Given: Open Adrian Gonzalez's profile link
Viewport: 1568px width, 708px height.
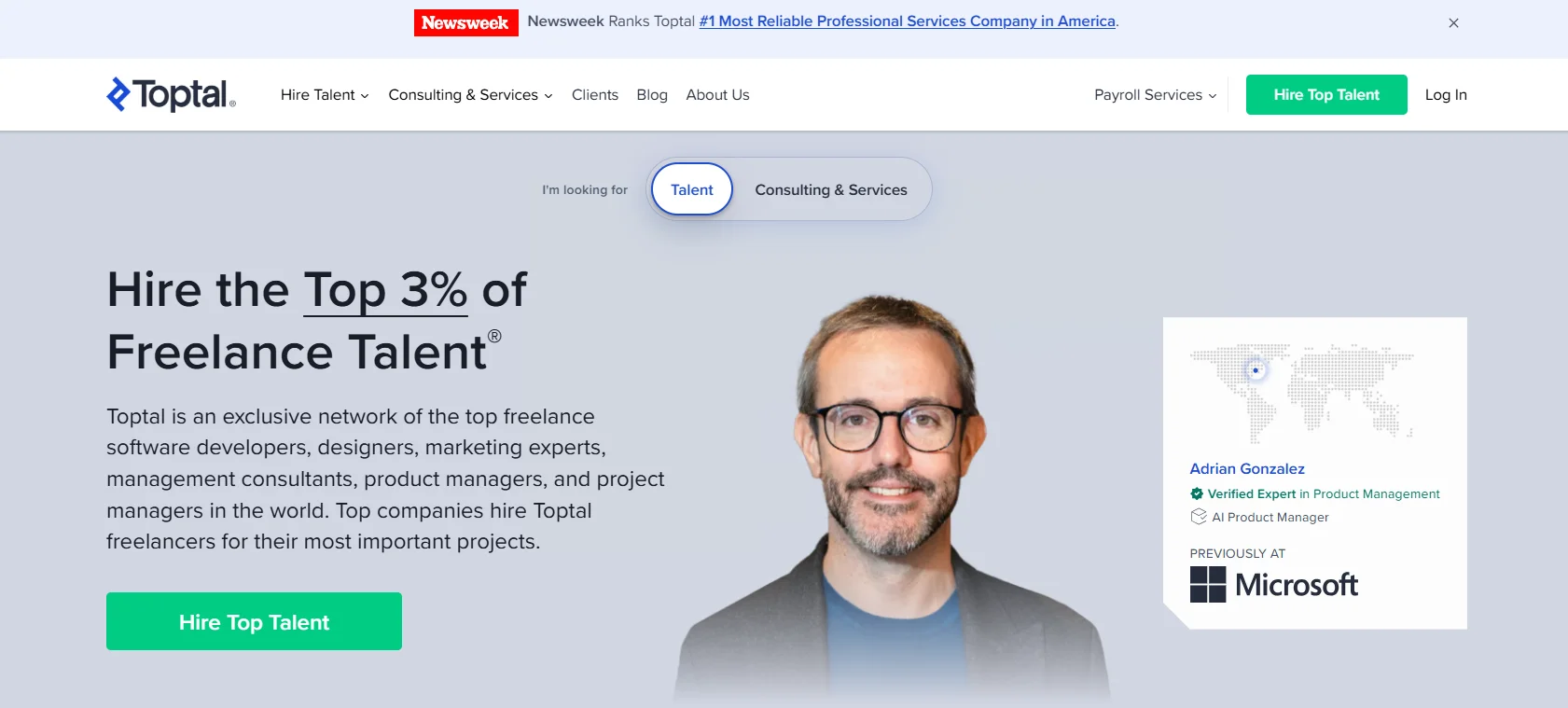Looking at the screenshot, I should [1247, 469].
